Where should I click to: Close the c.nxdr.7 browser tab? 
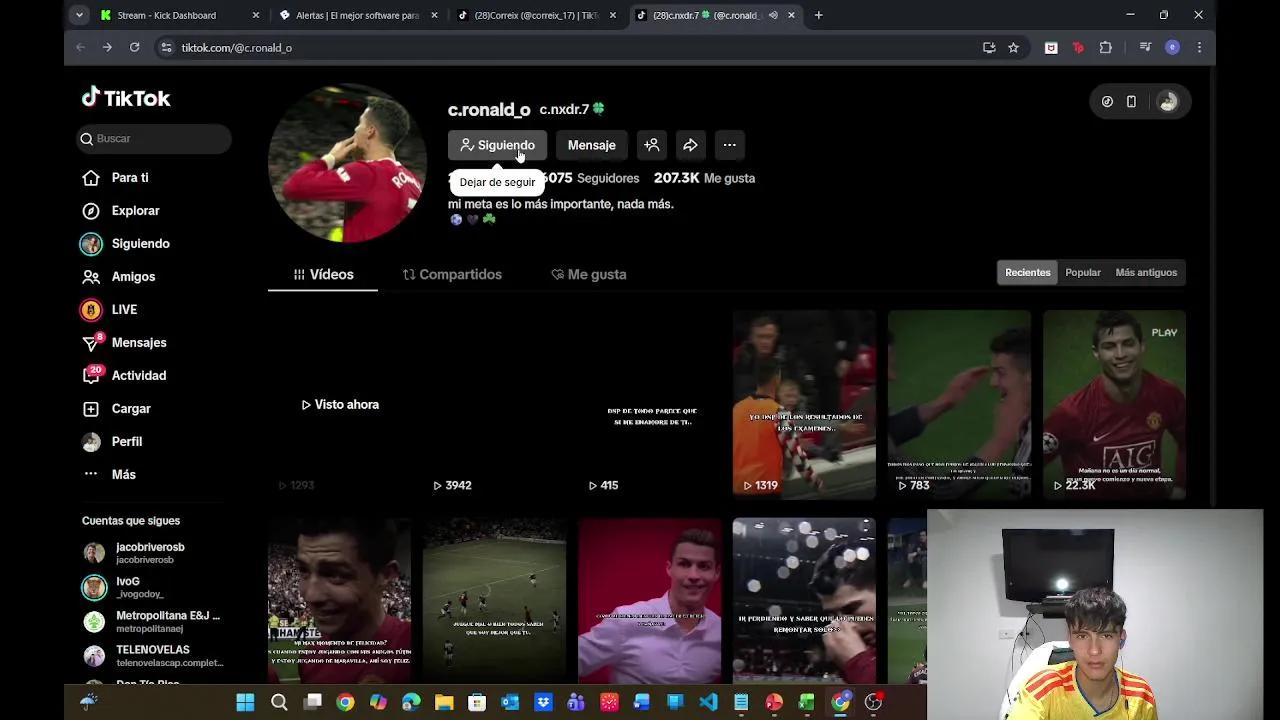(x=791, y=16)
